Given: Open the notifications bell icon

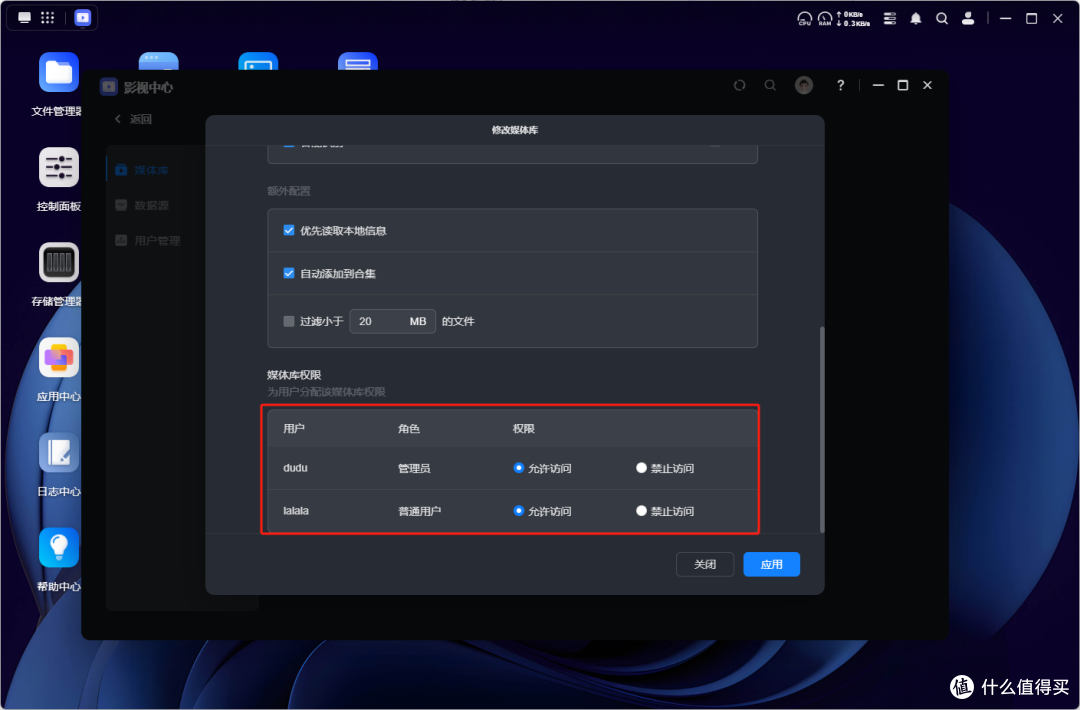Looking at the screenshot, I should coord(915,19).
